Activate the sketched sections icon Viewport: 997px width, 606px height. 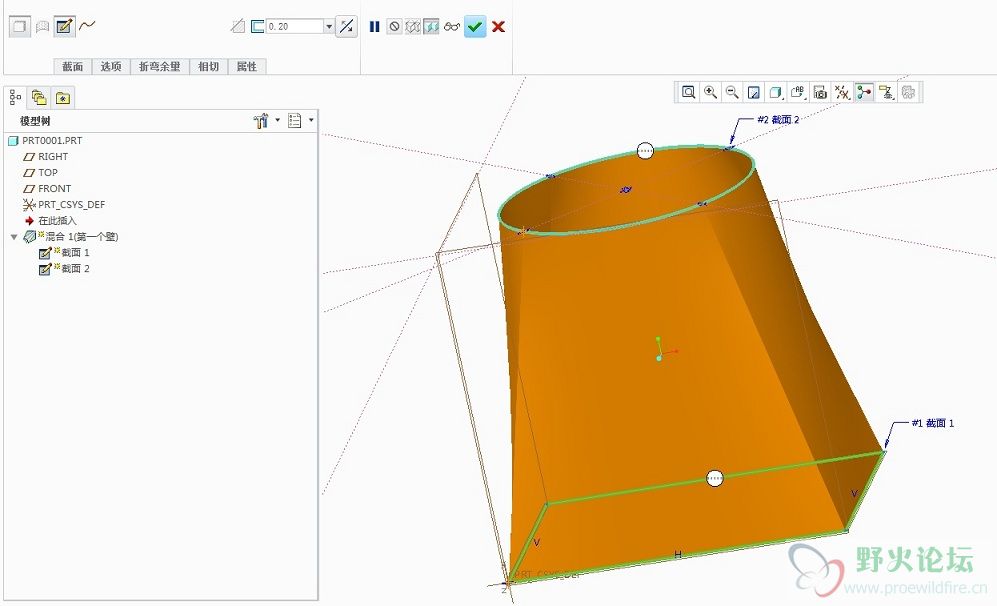click(x=64, y=27)
